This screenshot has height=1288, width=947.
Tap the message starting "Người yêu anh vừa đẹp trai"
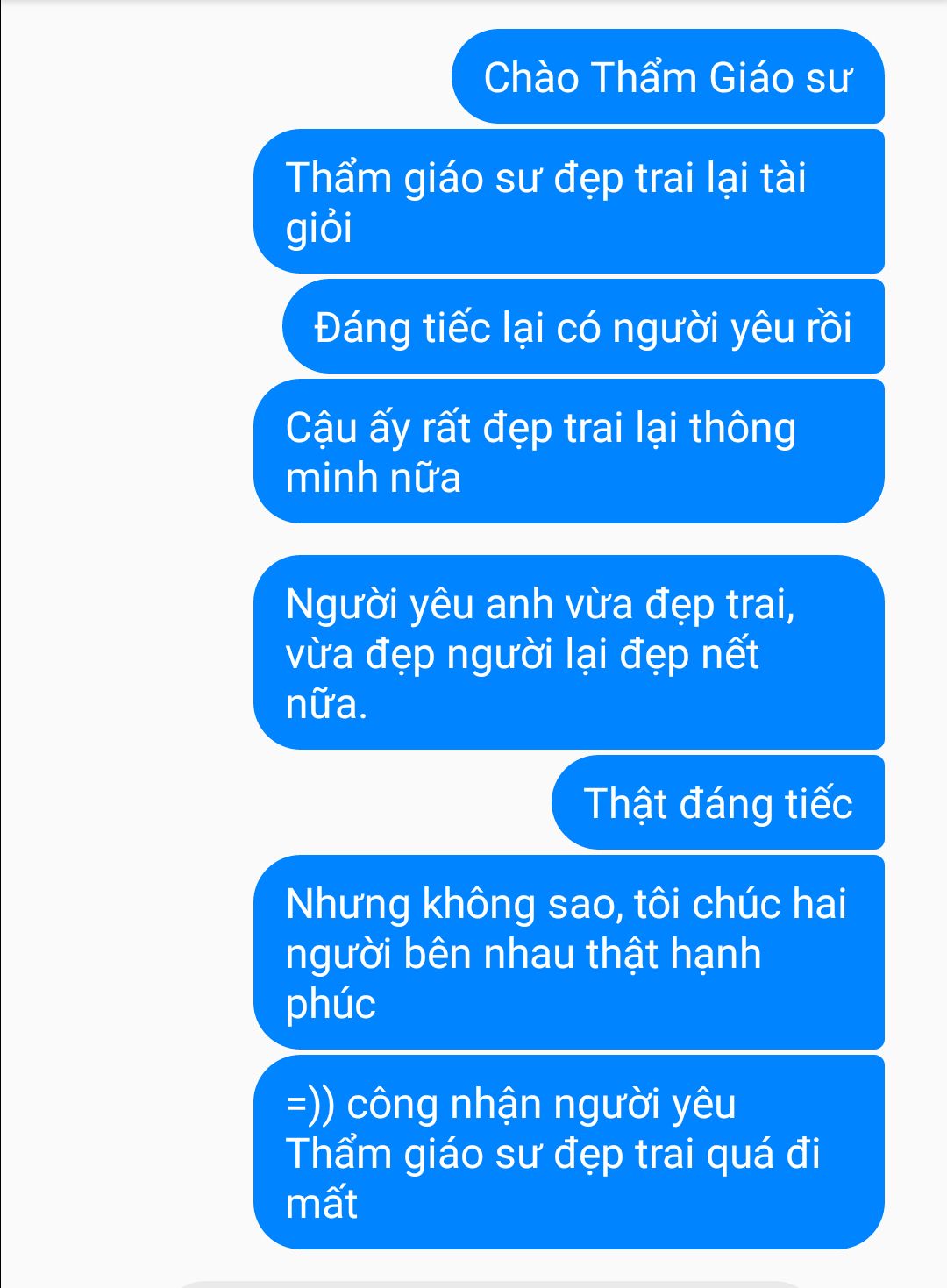pyautogui.click(x=568, y=652)
